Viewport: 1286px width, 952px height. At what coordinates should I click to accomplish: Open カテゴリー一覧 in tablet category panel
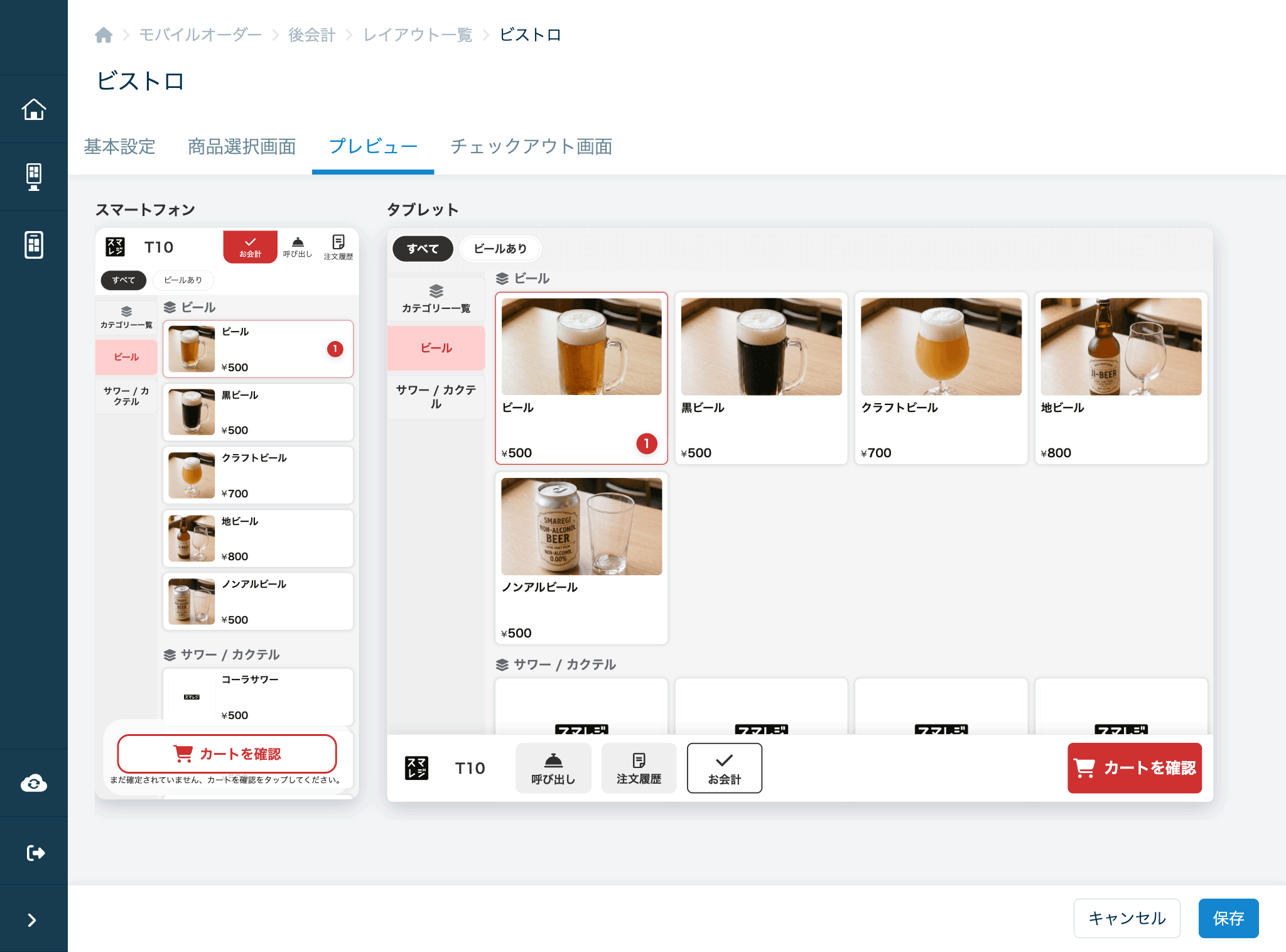[x=436, y=299]
